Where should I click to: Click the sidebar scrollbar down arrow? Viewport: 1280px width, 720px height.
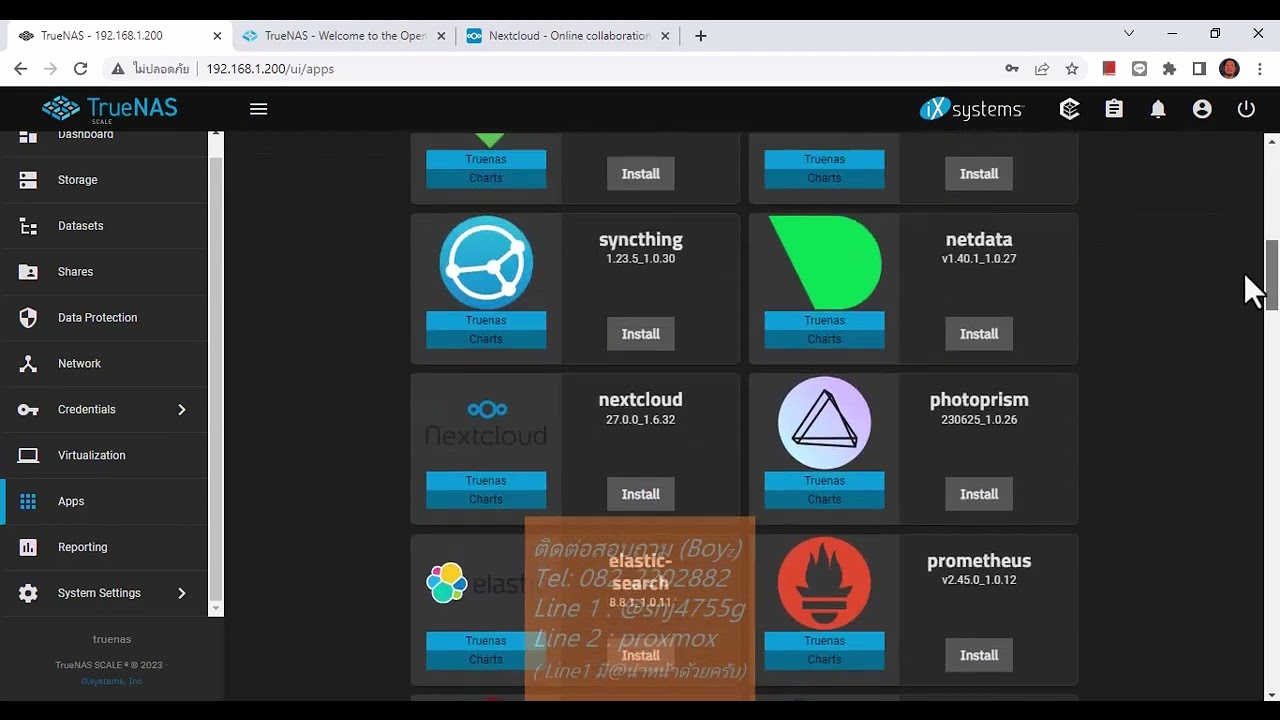216,608
